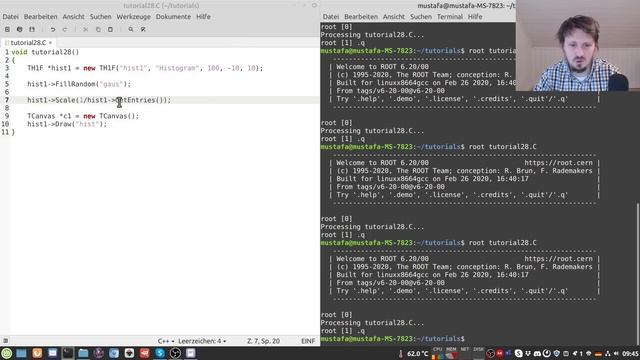Click the void tutorial28() line
Screen dimensions: 640x360
[45, 52]
